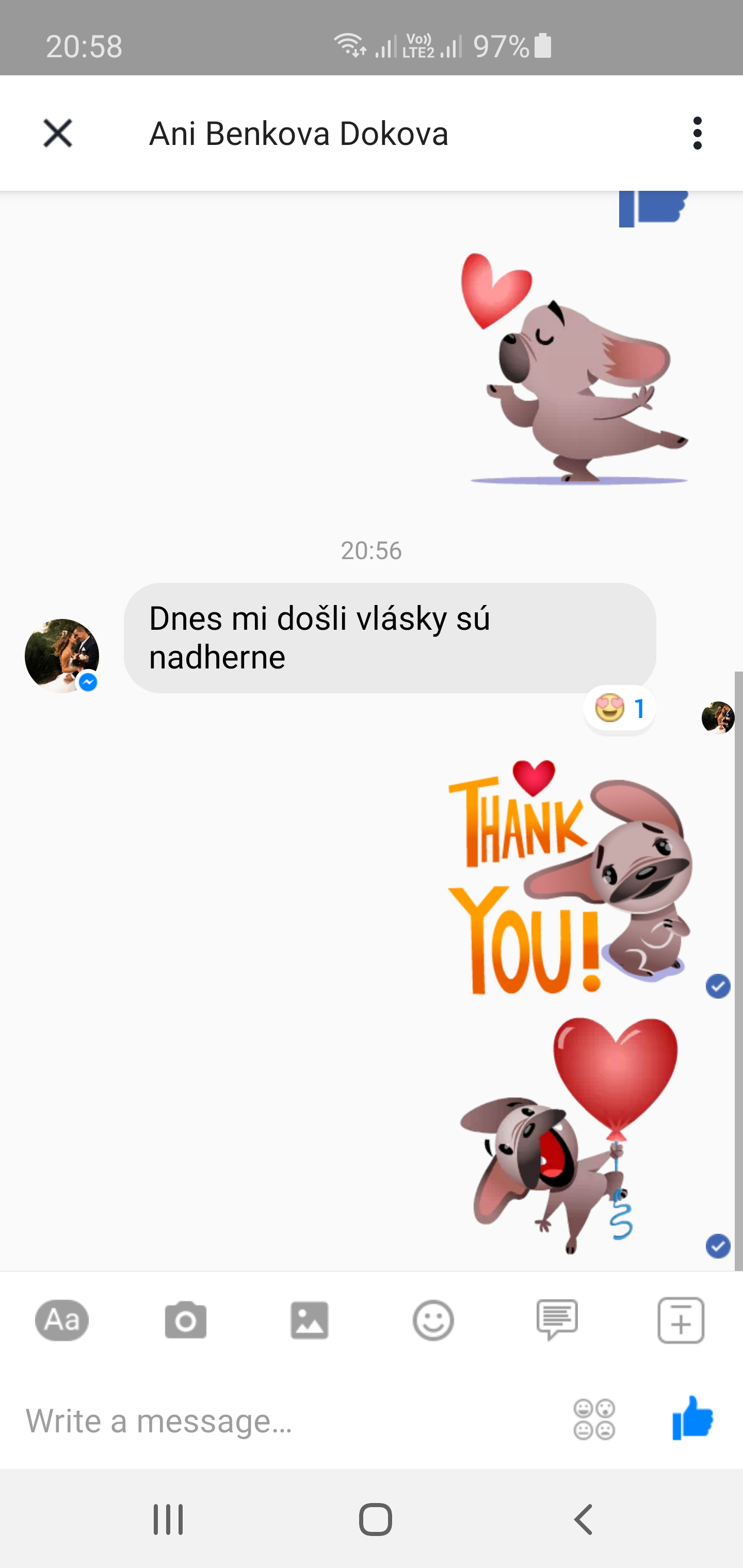
Task: Open the heart-eyes reaction count
Action: [620, 709]
